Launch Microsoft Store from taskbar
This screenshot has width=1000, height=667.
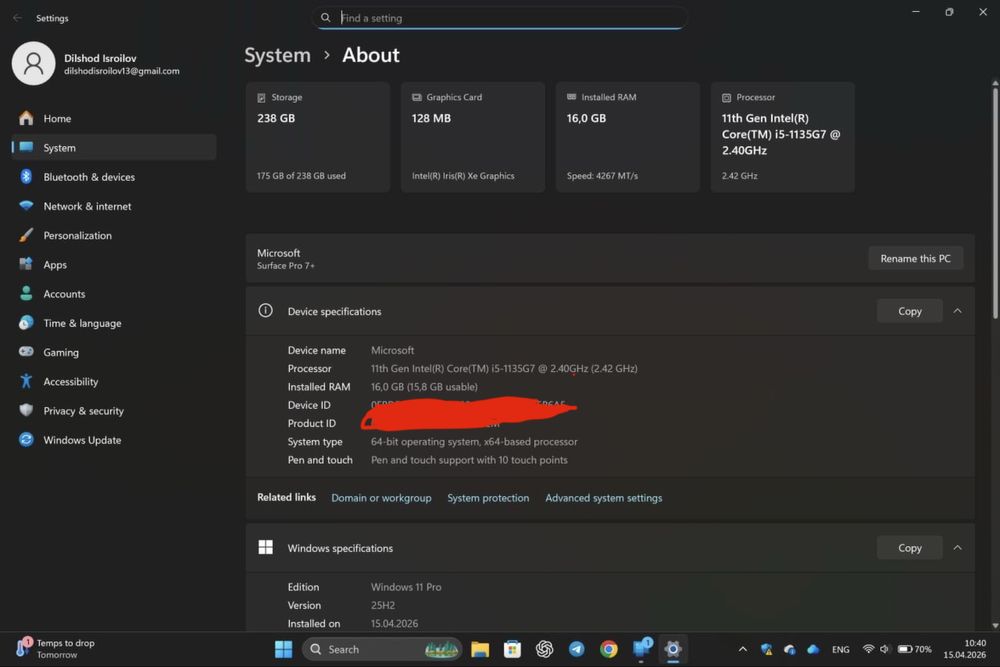point(512,649)
